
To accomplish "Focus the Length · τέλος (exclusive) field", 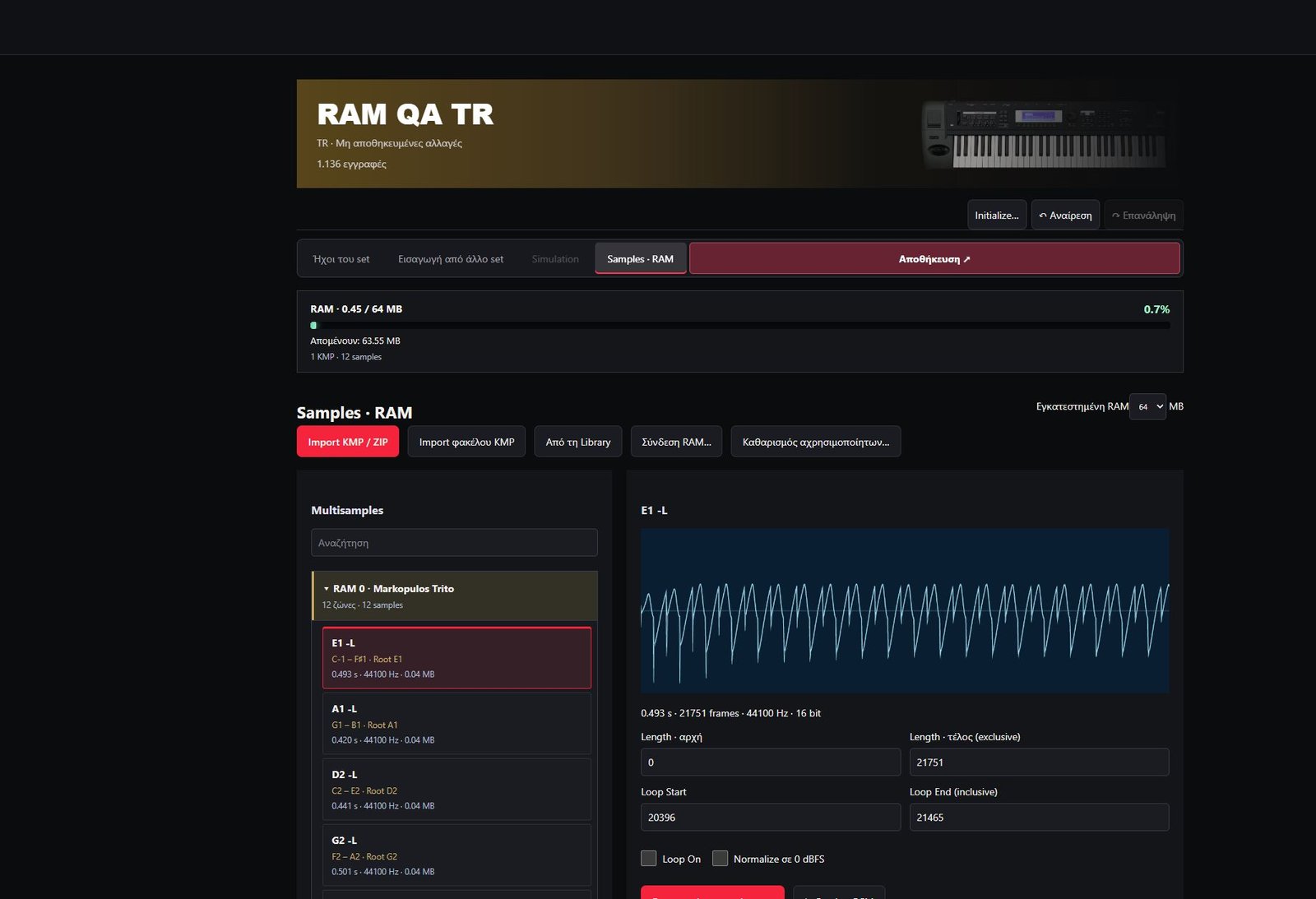I will tap(1039, 762).
